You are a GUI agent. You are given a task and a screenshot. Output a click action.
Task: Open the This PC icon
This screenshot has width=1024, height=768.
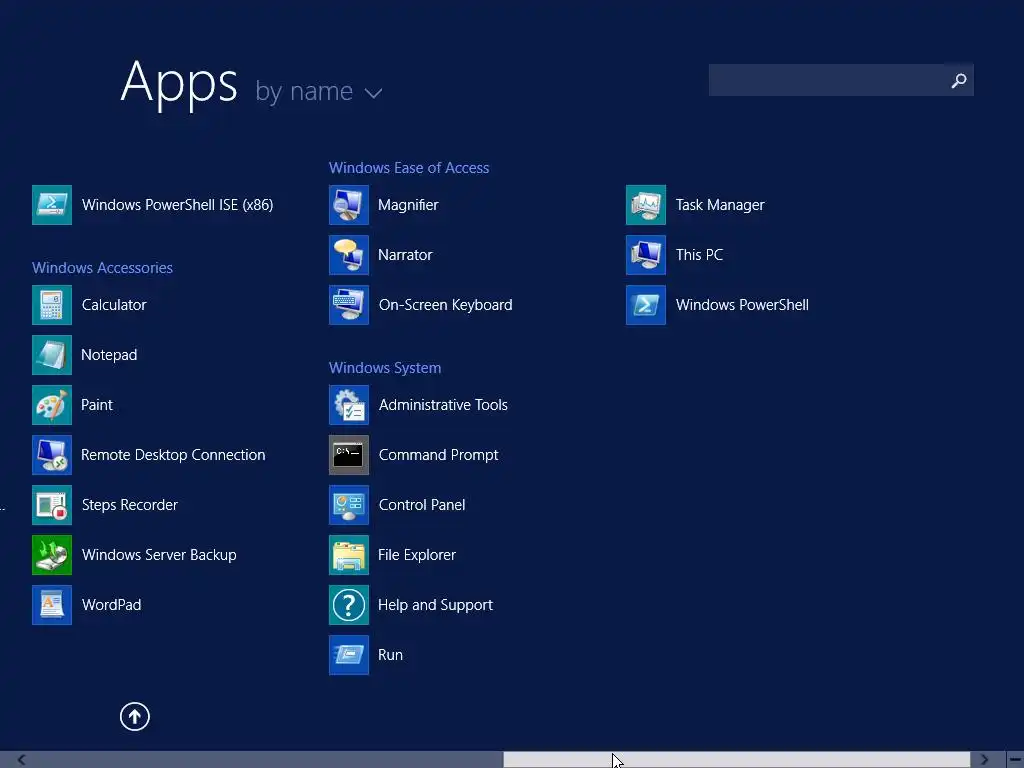tap(646, 255)
